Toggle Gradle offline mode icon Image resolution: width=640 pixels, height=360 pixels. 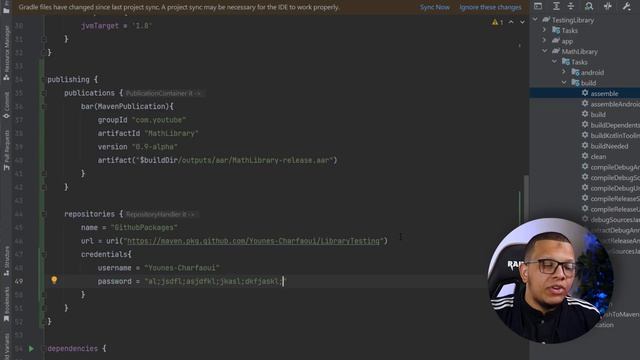608,6
